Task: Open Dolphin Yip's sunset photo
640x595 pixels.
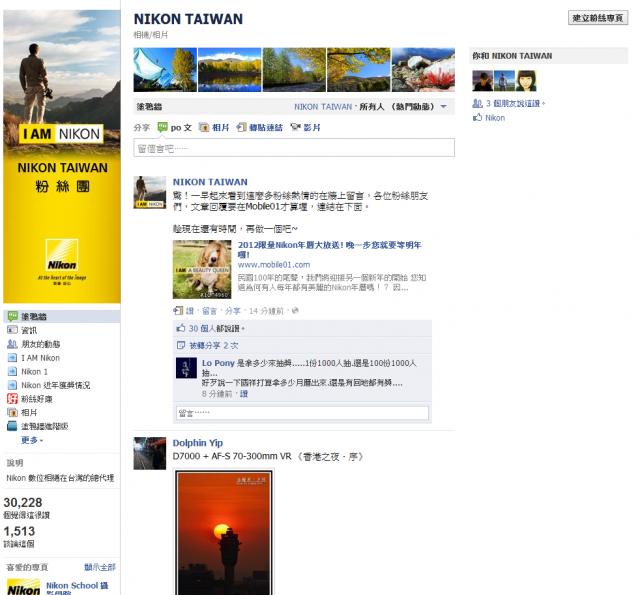Action: [224, 532]
